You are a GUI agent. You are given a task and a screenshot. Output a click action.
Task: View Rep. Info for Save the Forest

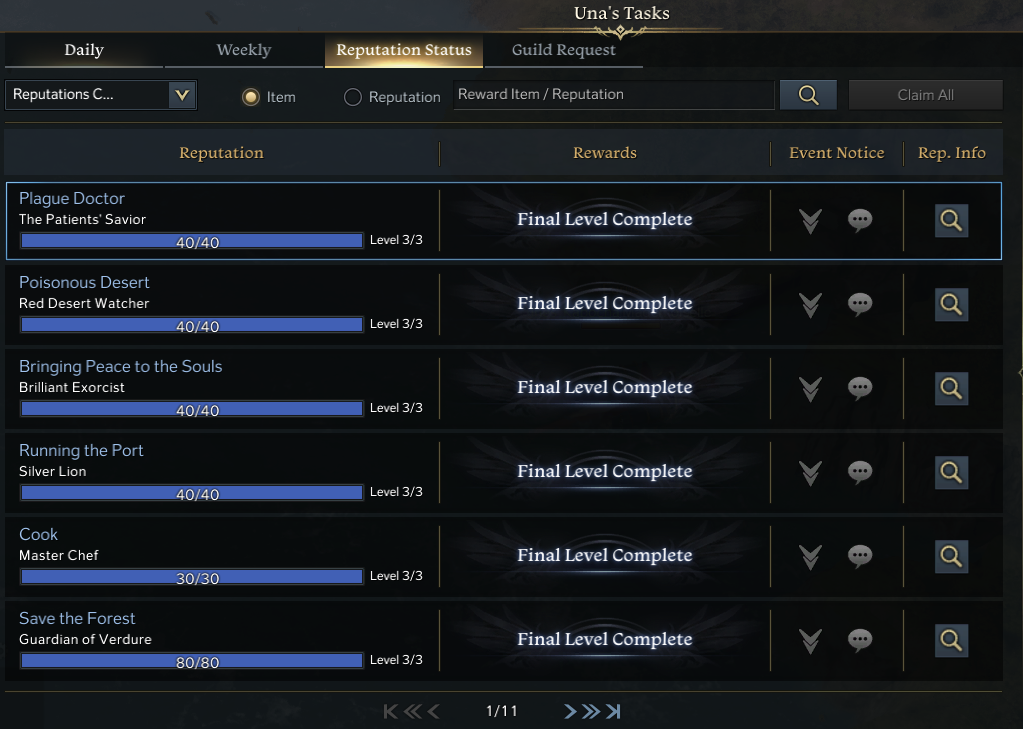(951, 640)
